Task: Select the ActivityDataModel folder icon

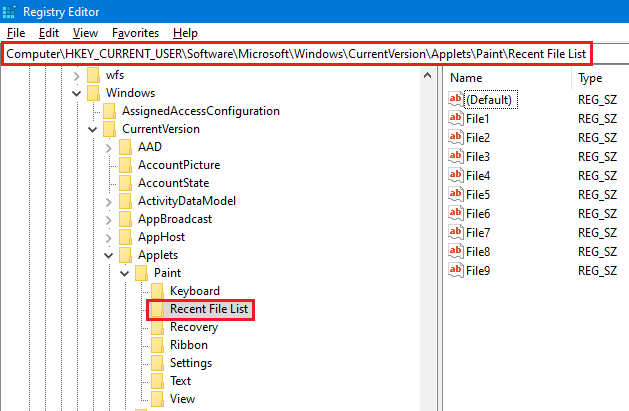Action: [126, 201]
